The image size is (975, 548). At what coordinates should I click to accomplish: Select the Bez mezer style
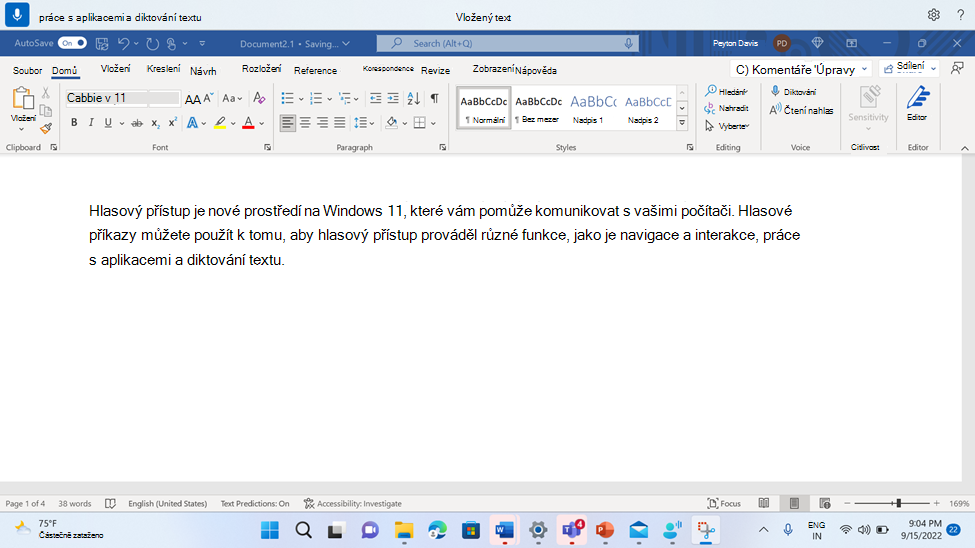(x=538, y=108)
